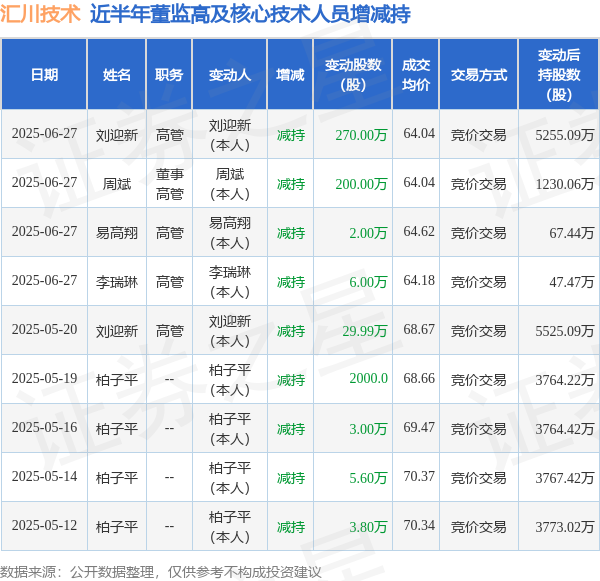Click 减持 in the 2025-05-14 row
600x581 pixels.
(x=291, y=478)
